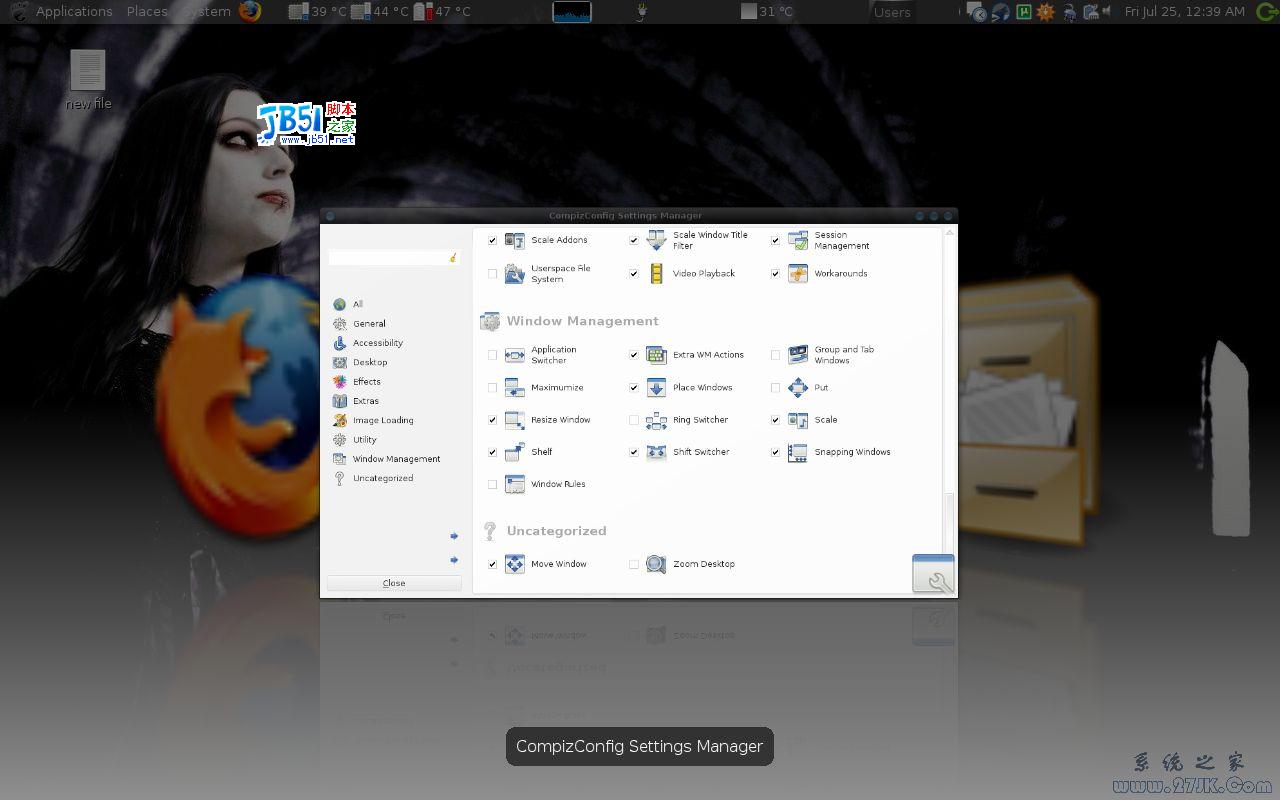
Task: Open the Resize Window plugin icon
Action: pyautogui.click(x=515, y=420)
